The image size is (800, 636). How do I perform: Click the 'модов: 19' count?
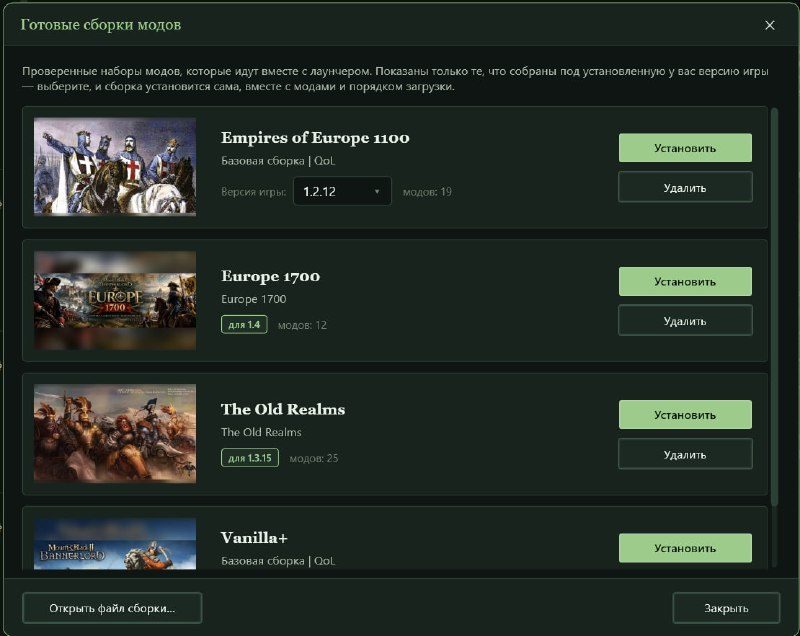(x=427, y=192)
